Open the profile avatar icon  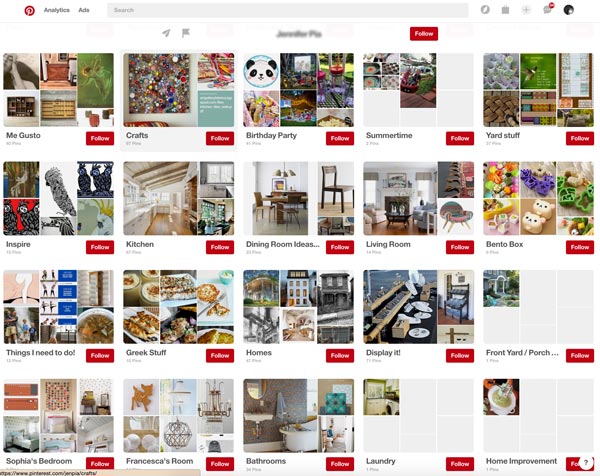[569, 10]
